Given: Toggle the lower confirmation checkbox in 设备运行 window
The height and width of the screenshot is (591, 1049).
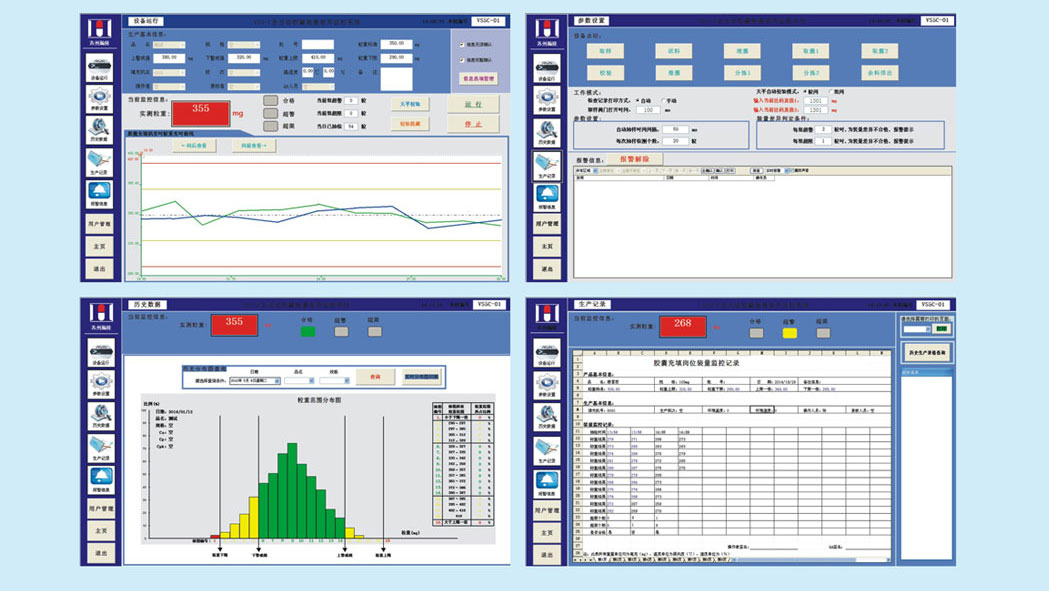Looking at the screenshot, I should click(462, 60).
